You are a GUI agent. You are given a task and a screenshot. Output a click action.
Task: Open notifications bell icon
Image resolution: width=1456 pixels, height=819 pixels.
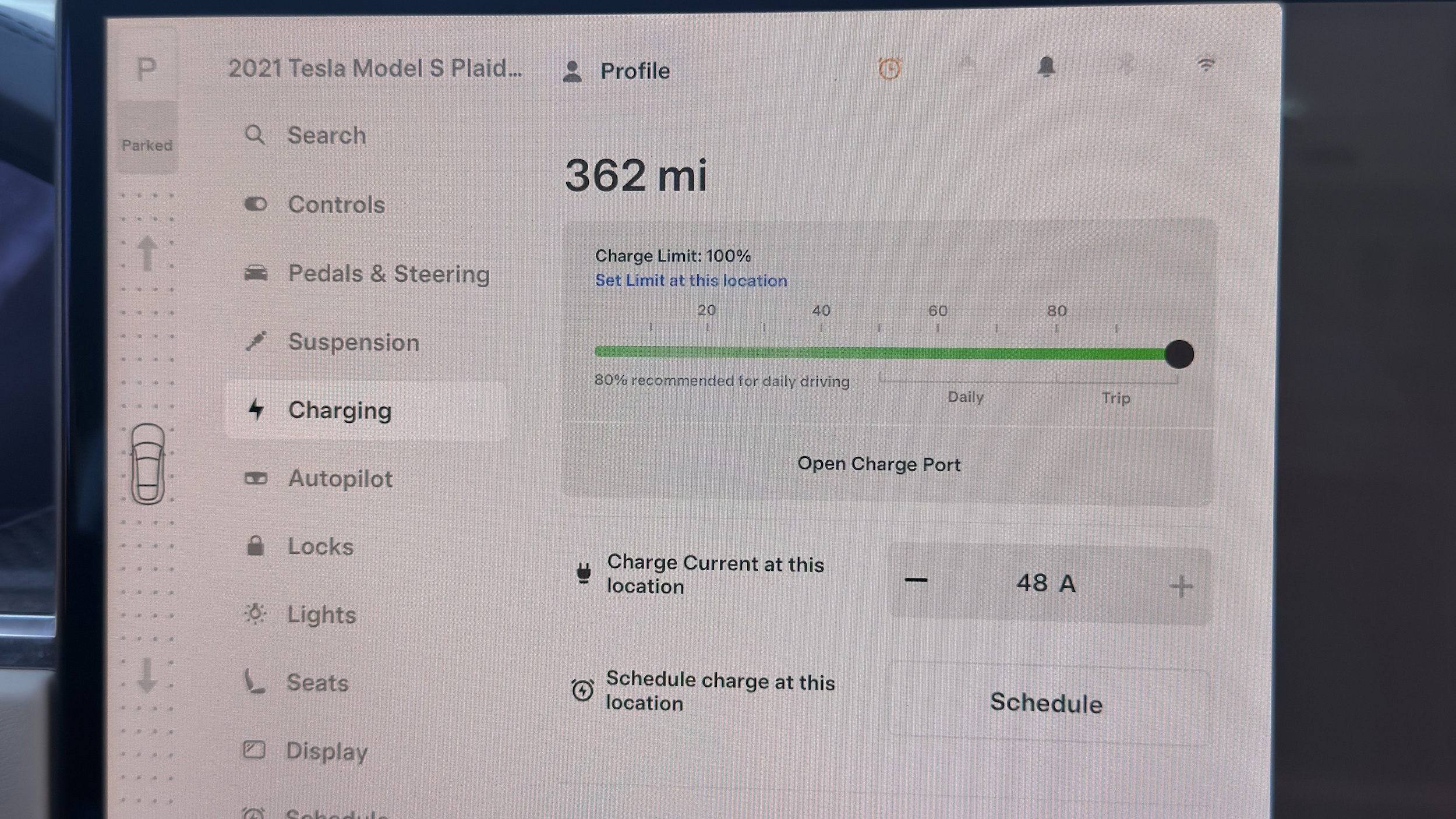[1046, 67]
